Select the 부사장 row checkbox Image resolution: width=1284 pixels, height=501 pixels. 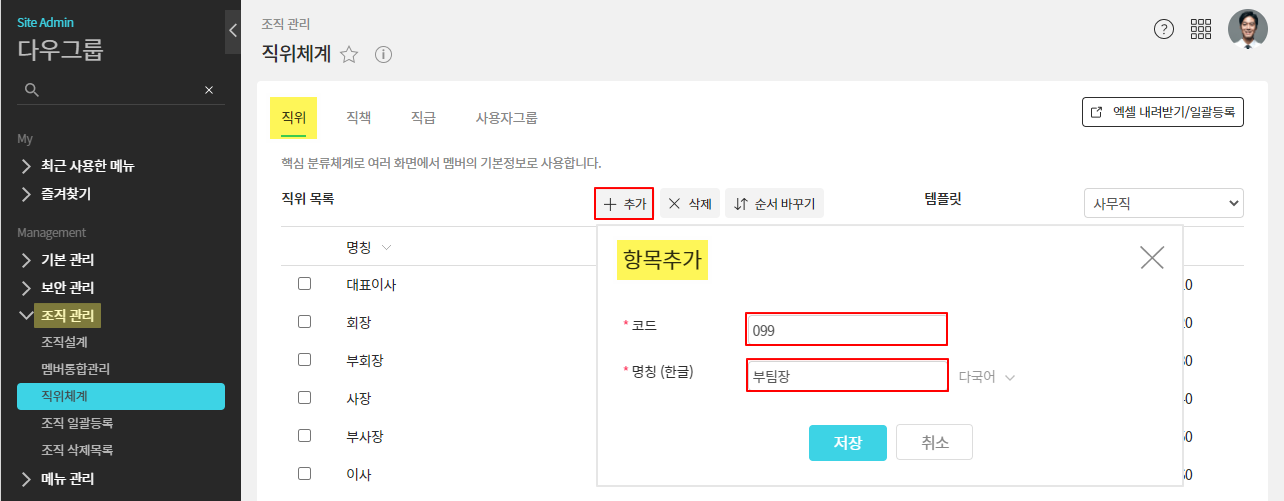coord(305,436)
